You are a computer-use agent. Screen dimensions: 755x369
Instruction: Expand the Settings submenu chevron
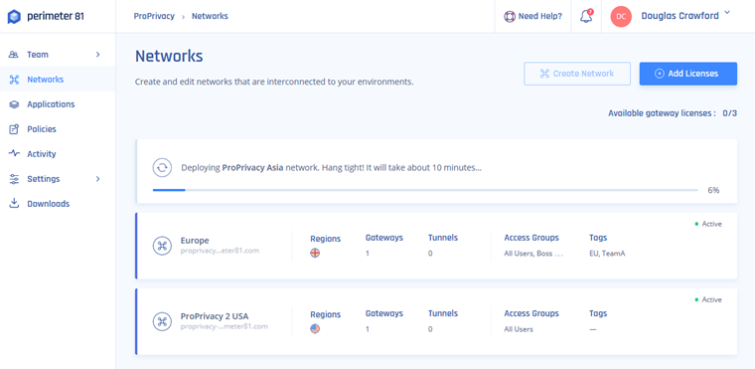(98, 179)
